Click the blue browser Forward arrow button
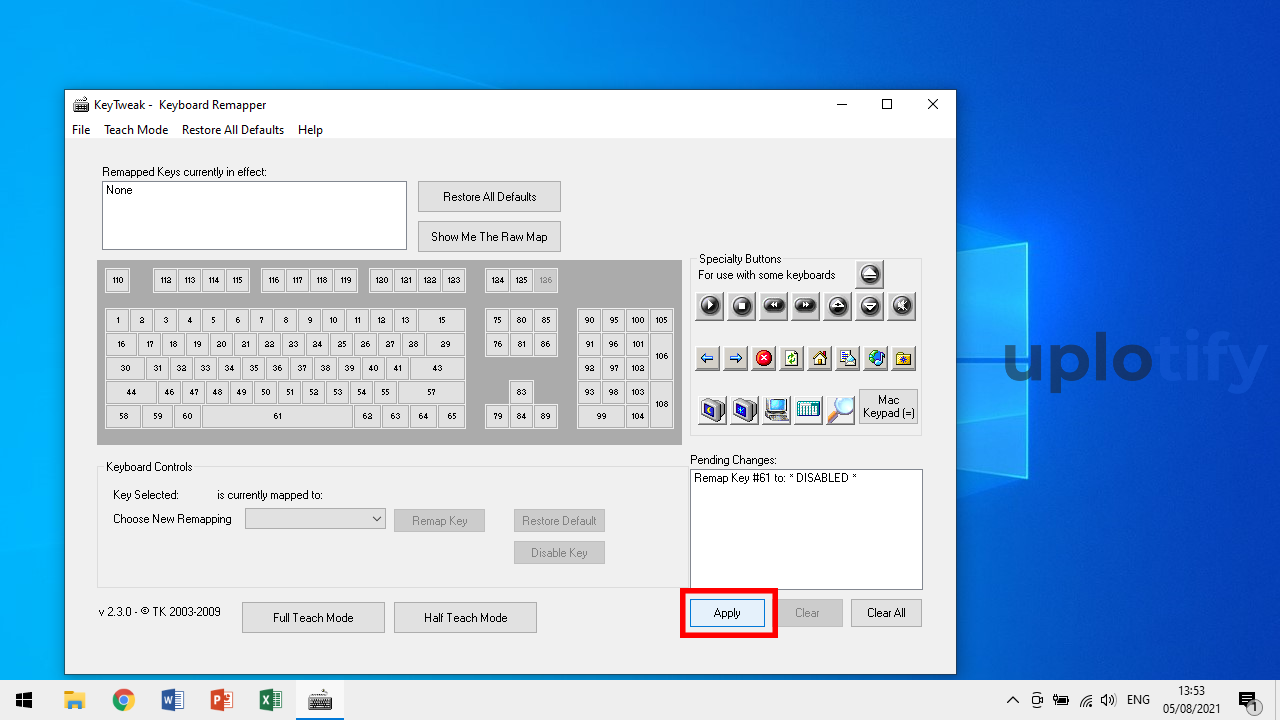 coord(736,358)
